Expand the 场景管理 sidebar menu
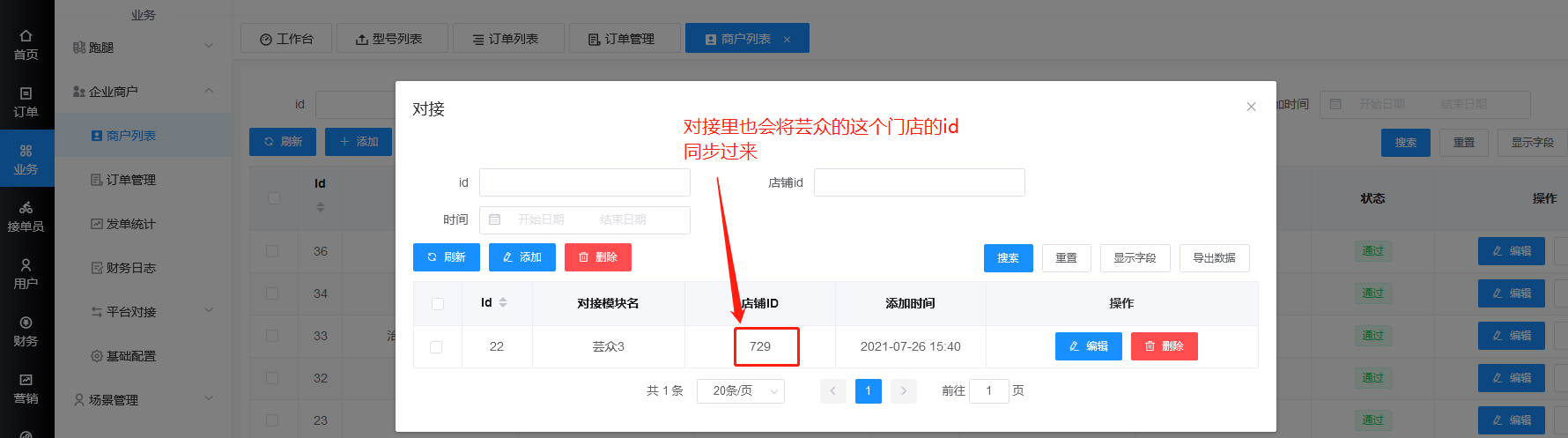The image size is (1568, 438). tap(144, 399)
